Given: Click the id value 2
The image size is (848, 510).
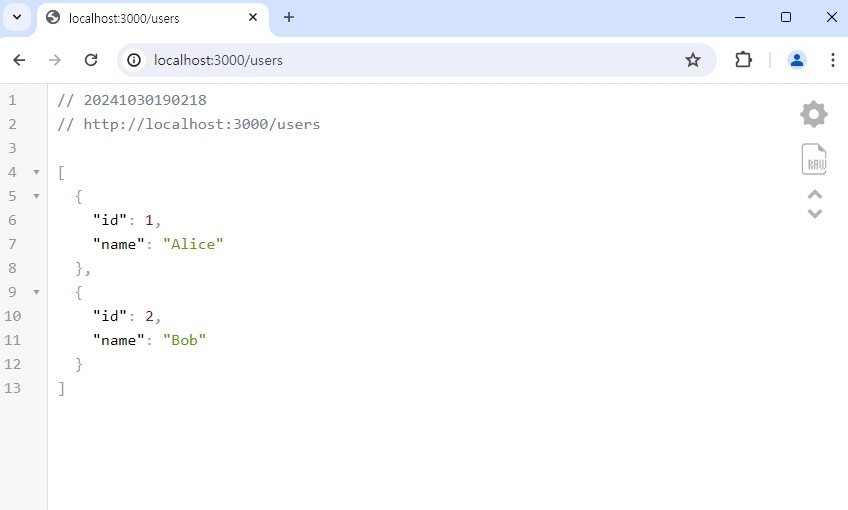Looking at the screenshot, I should pos(149,316).
